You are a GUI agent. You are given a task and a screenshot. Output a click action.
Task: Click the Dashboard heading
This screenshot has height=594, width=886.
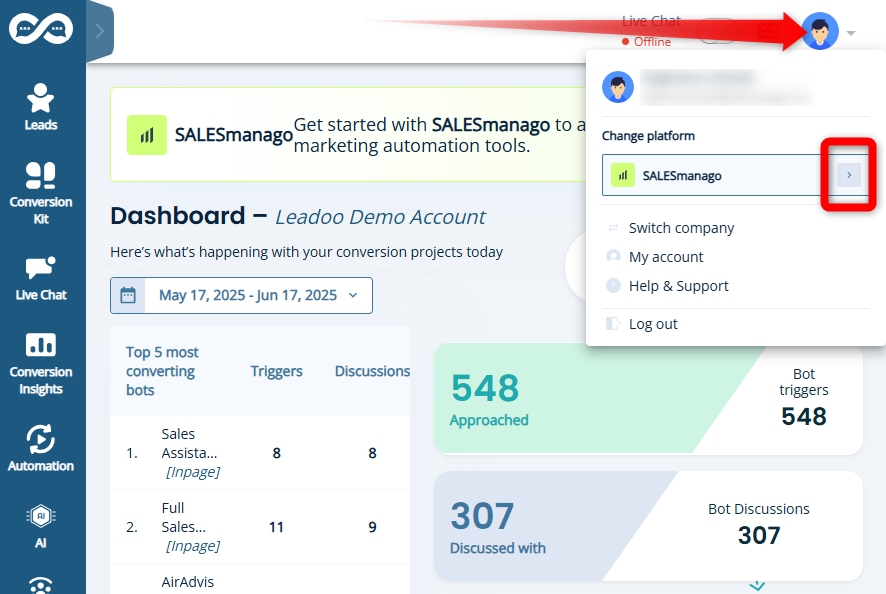point(178,216)
